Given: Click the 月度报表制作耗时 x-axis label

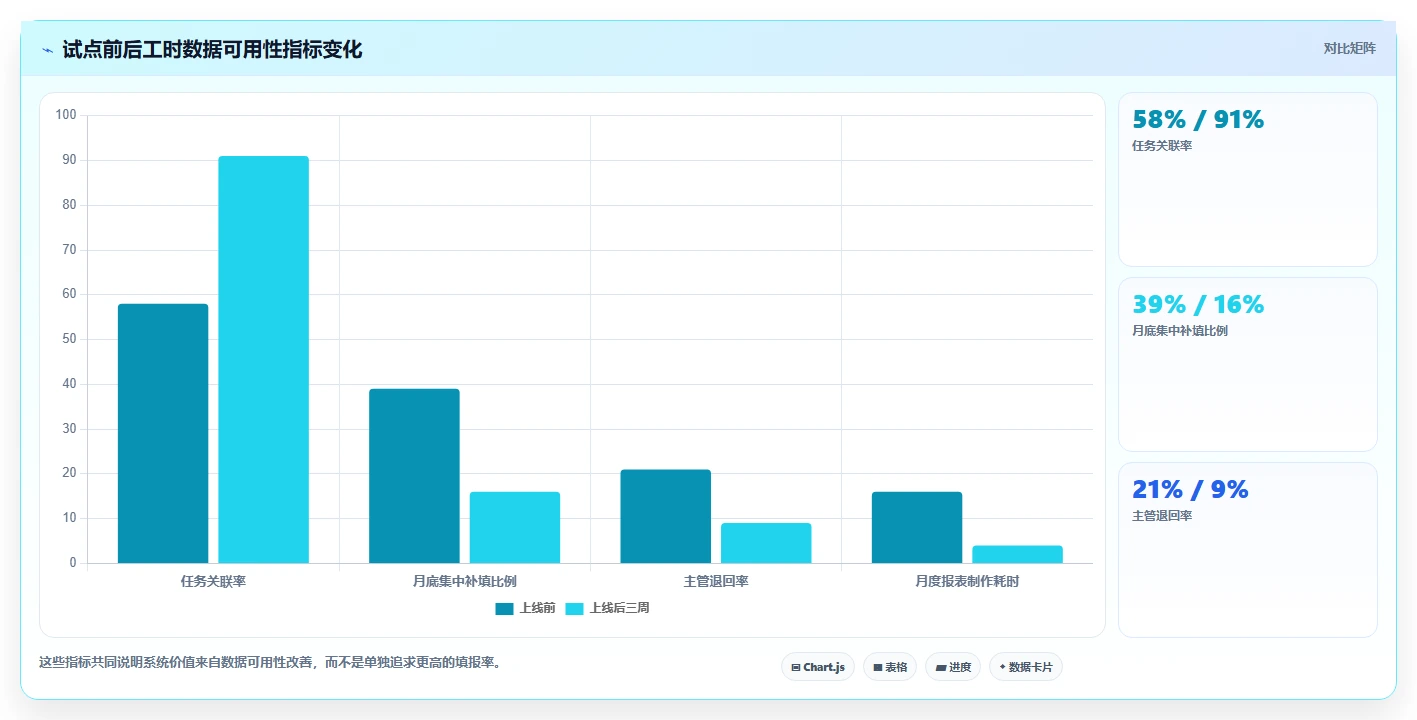Looking at the screenshot, I should click(967, 581).
